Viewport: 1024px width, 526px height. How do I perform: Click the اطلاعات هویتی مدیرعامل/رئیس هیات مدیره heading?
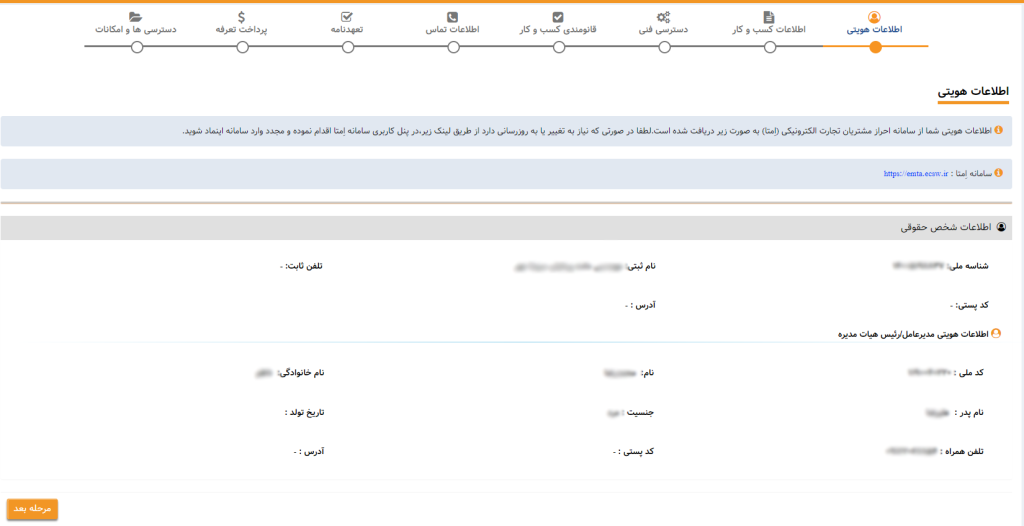[x=913, y=334]
